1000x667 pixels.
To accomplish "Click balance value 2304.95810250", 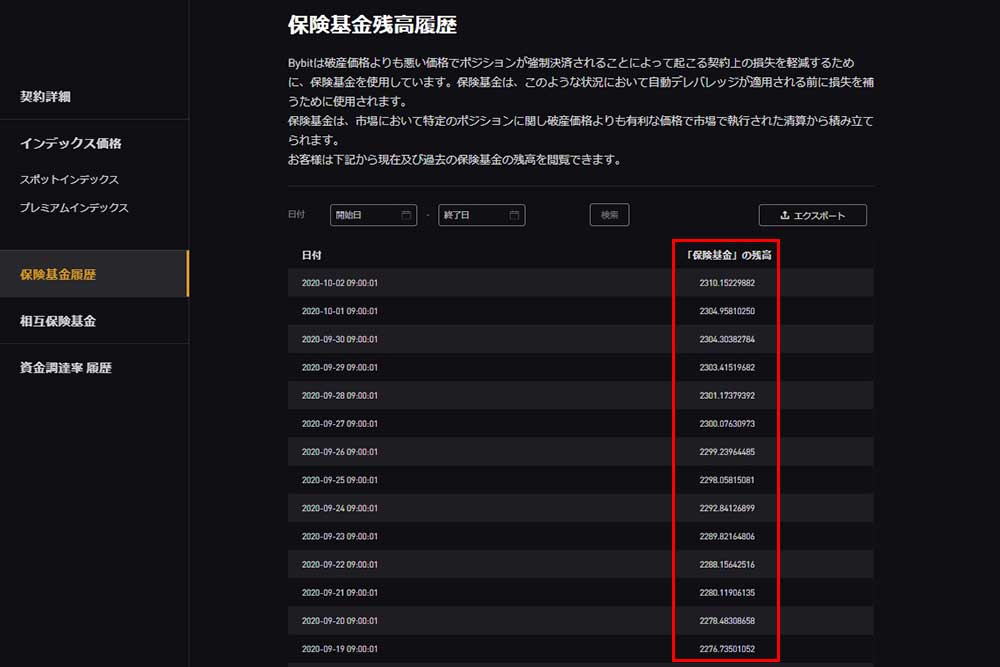I will tap(727, 311).
